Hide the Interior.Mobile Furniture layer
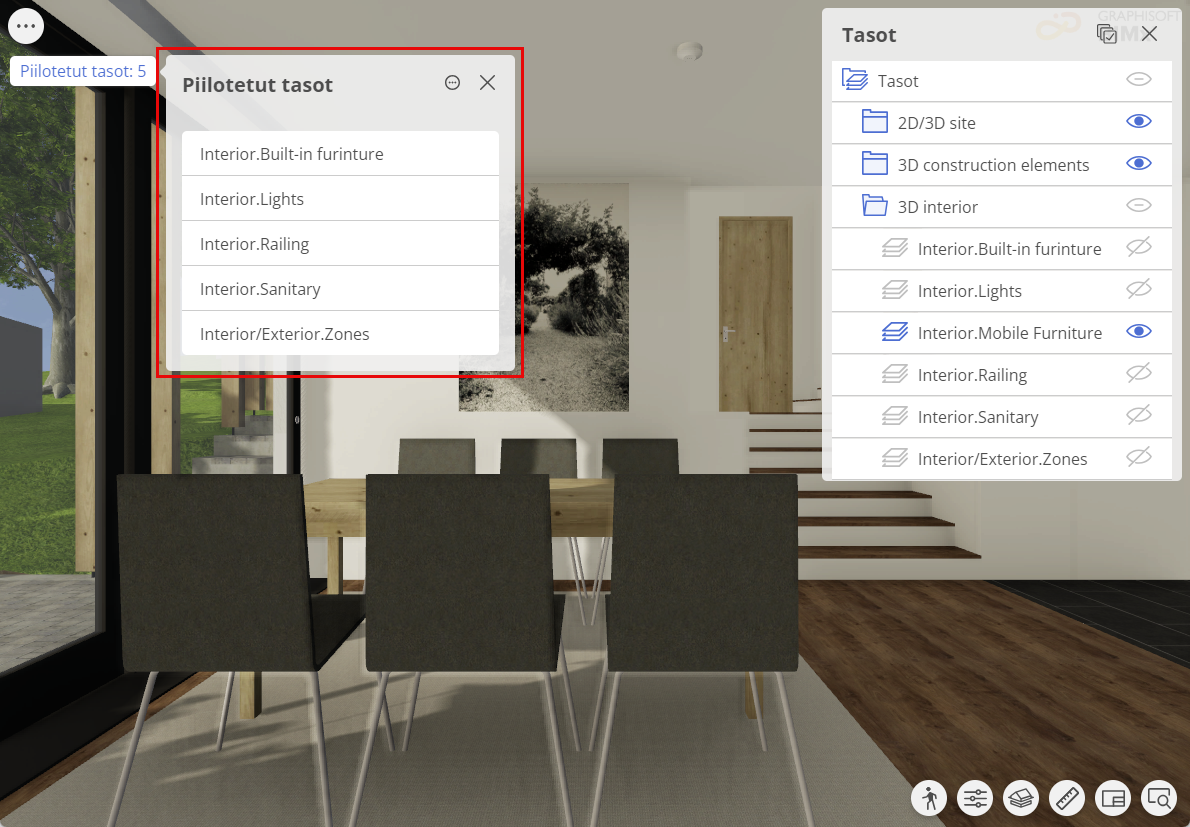The image size is (1190, 827). pyautogui.click(x=1138, y=332)
